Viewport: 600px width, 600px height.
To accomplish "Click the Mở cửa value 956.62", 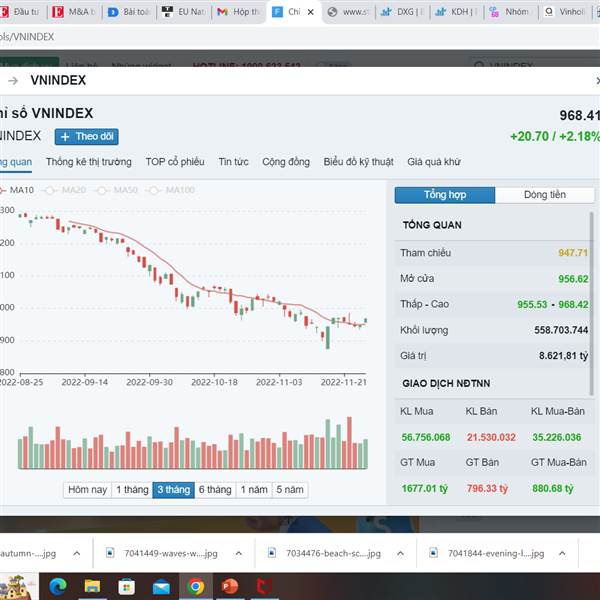I will click(573, 279).
